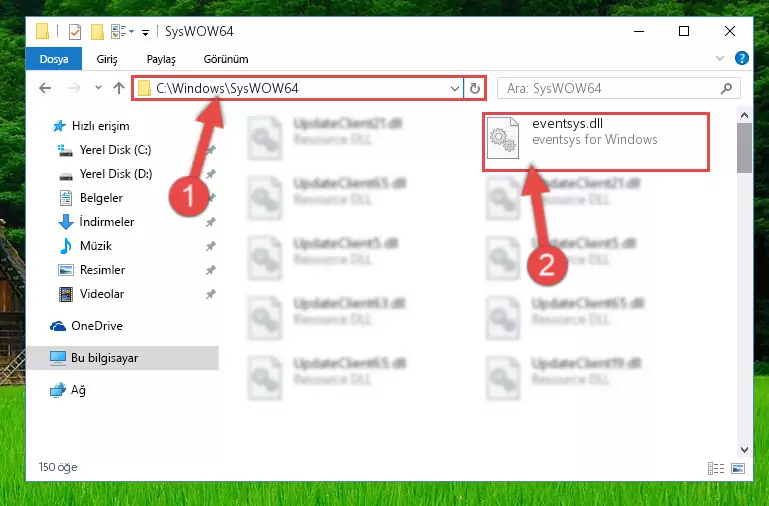The width and height of the screenshot is (769, 506).
Task: Click the New folder icon in title bar
Action: click(97, 32)
